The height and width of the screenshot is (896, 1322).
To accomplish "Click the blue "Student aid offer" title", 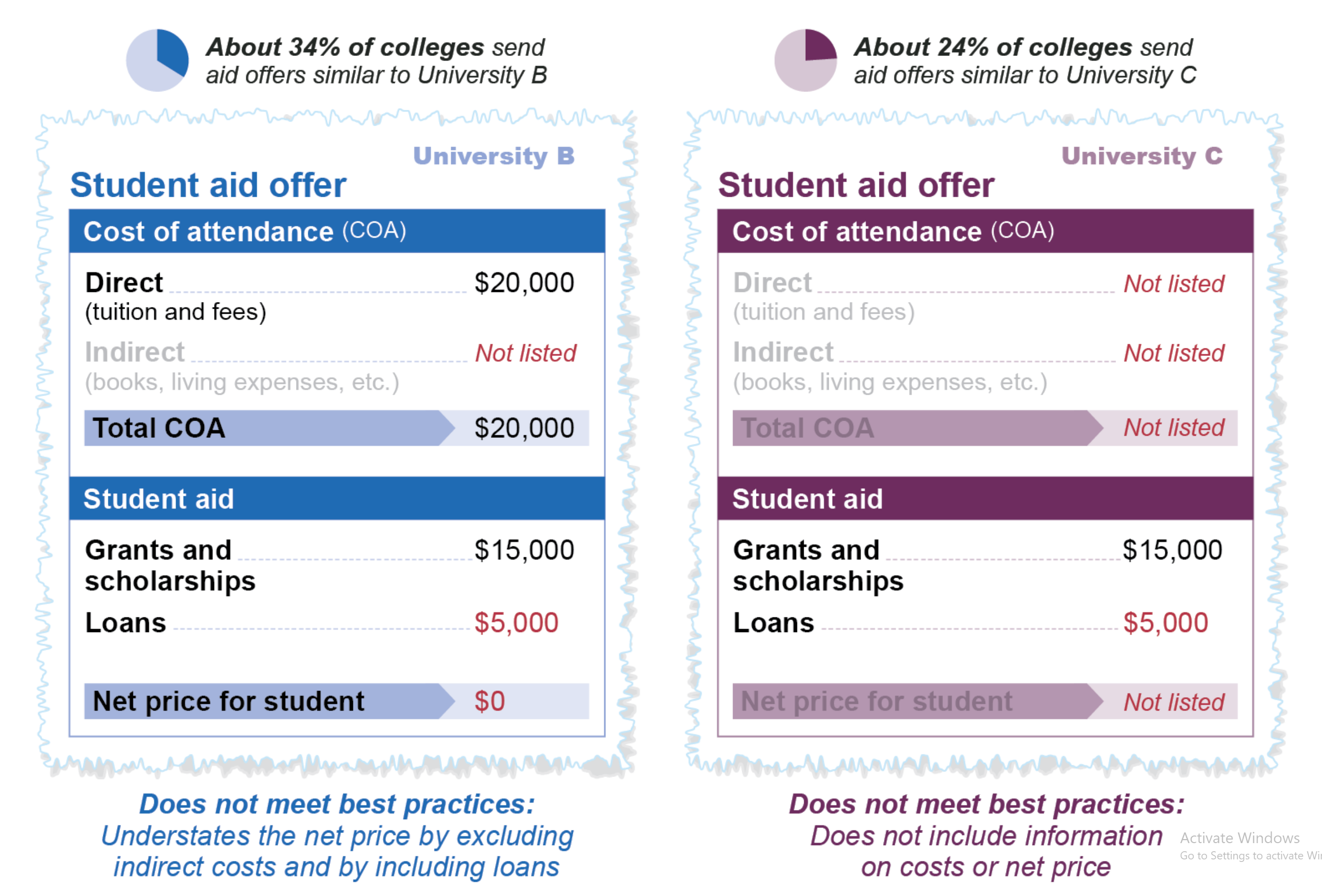I will tap(208, 185).
